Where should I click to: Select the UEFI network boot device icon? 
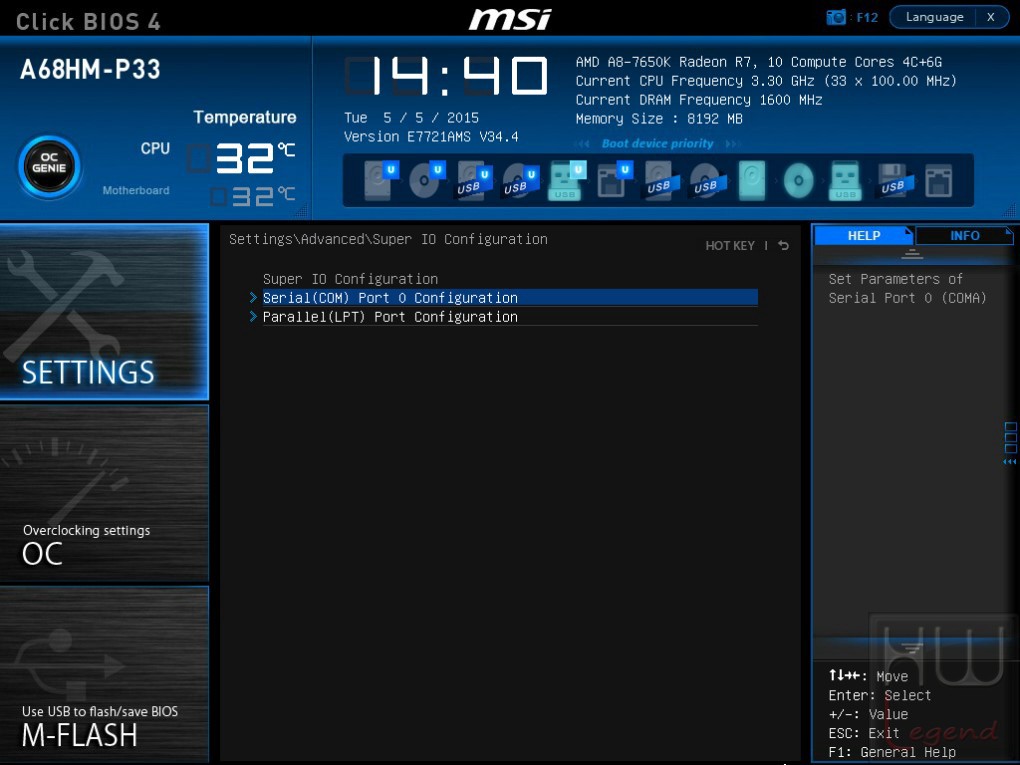613,180
